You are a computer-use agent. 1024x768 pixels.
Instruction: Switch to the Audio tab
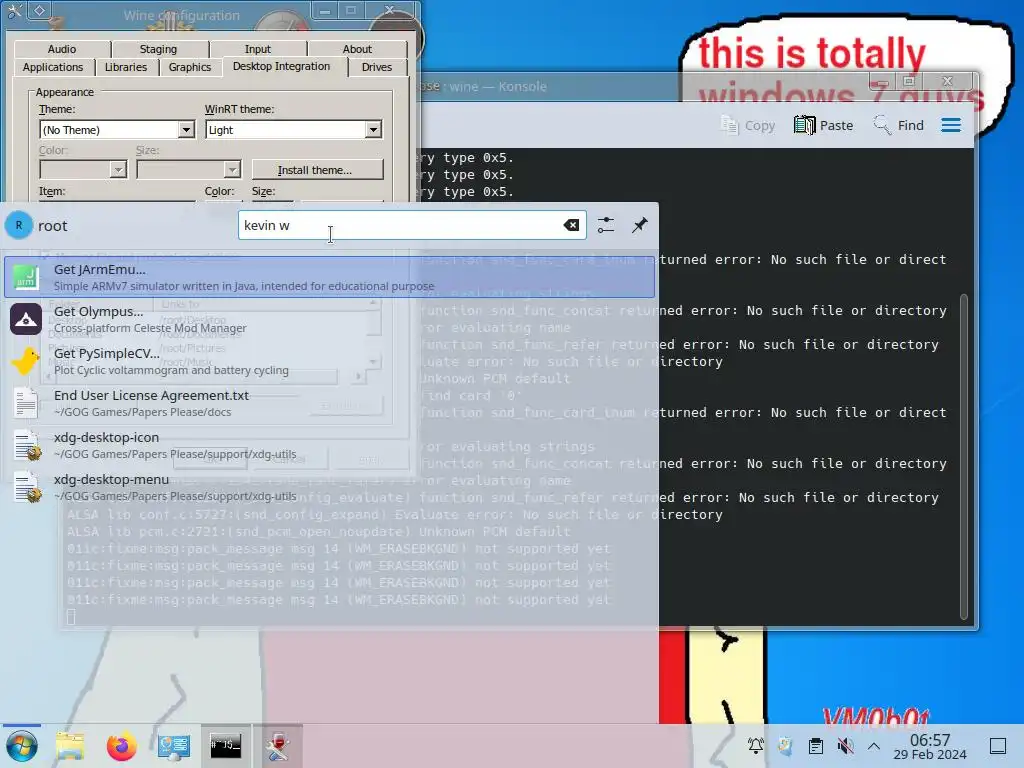coord(62,49)
